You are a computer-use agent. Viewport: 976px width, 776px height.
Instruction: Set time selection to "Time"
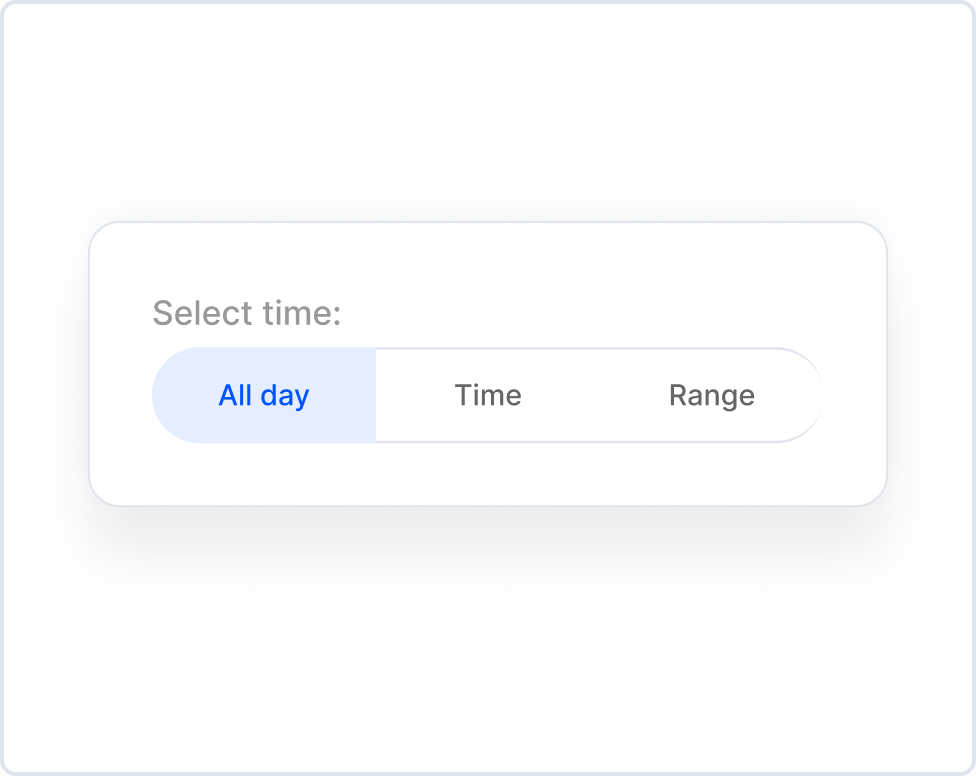(x=488, y=395)
